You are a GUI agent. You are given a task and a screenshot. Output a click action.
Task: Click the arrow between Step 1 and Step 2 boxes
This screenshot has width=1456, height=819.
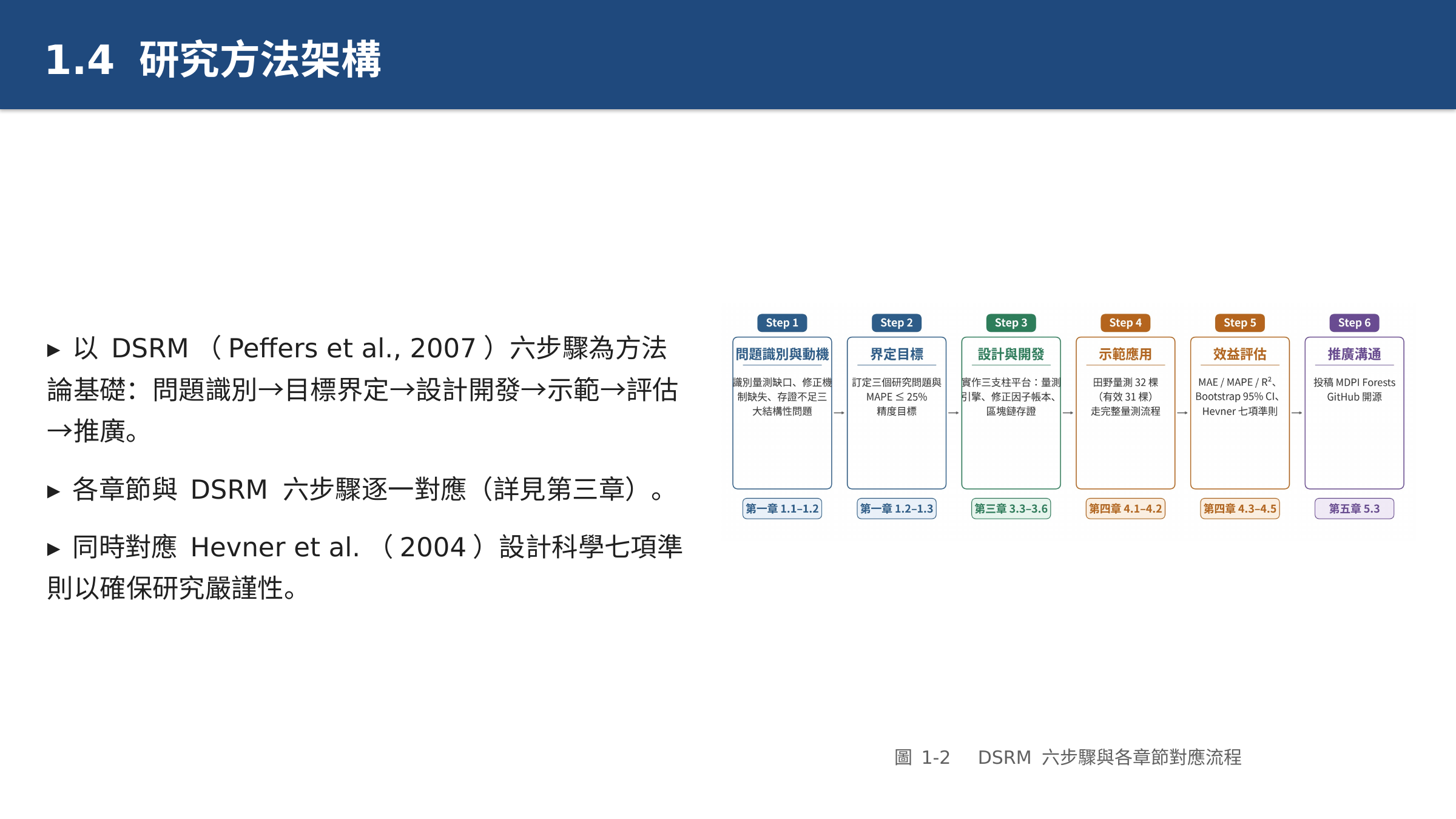839,413
